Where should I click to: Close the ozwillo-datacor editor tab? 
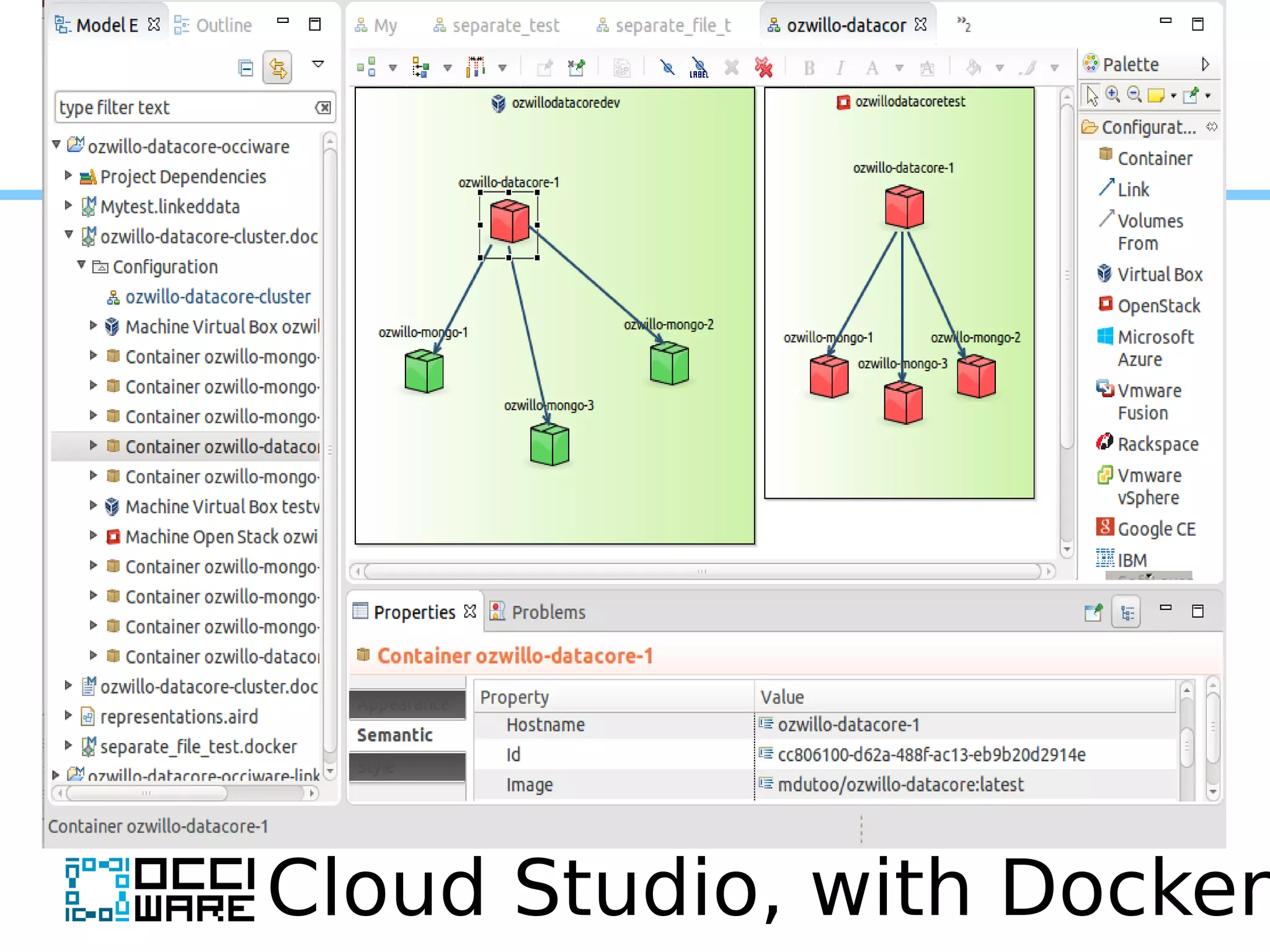tap(921, 24)
